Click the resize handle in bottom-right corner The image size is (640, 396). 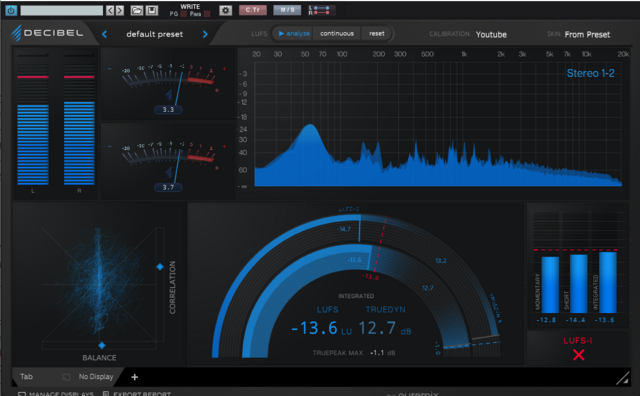coord(623,378)
